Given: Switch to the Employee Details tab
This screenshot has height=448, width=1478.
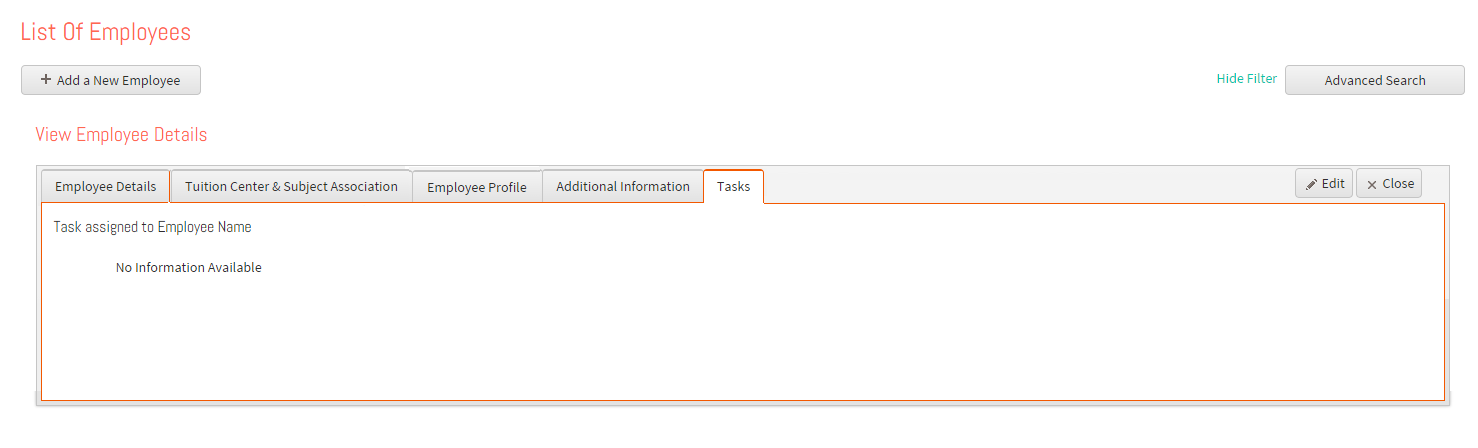Looking at the screenshot, I should [105, 186].
